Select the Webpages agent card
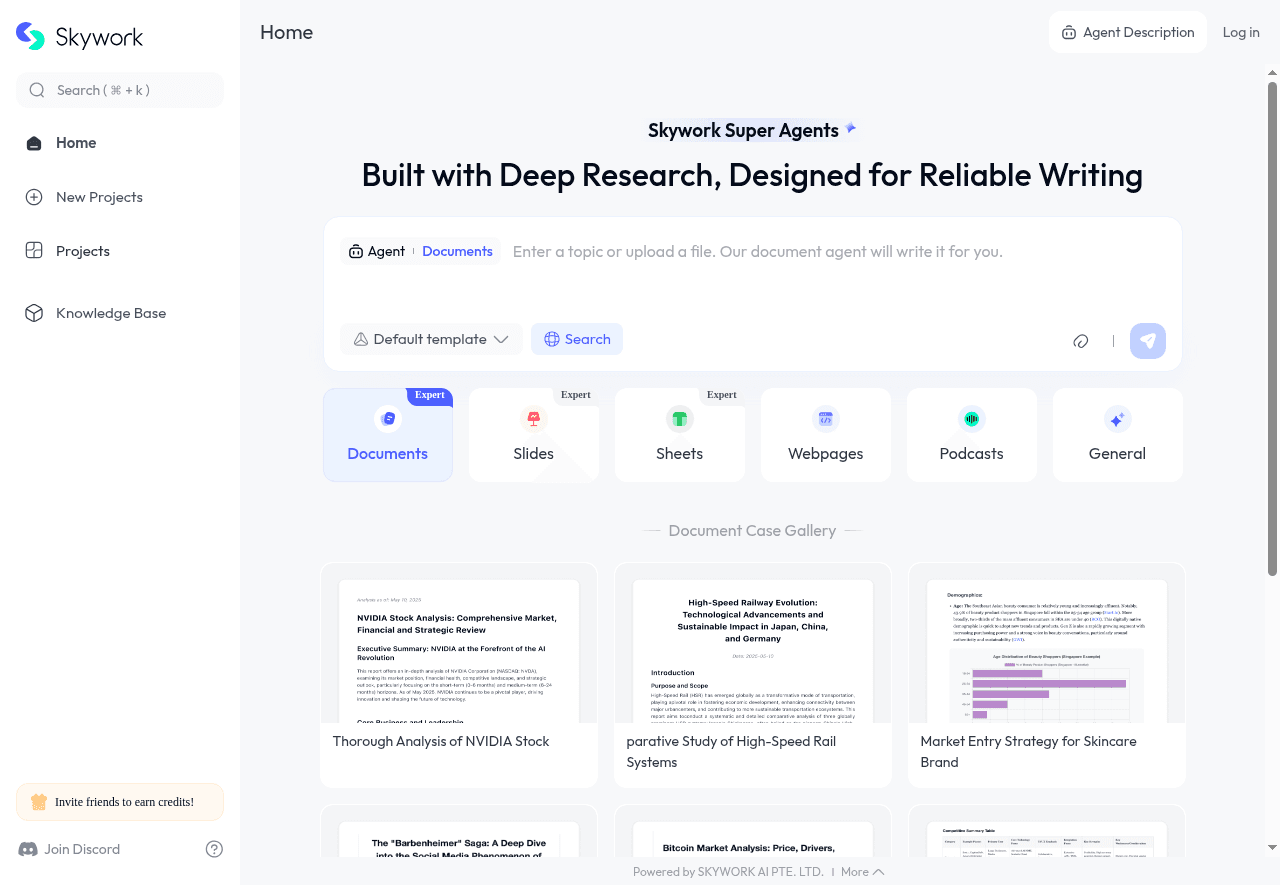1280x885 pixels. 825,435
